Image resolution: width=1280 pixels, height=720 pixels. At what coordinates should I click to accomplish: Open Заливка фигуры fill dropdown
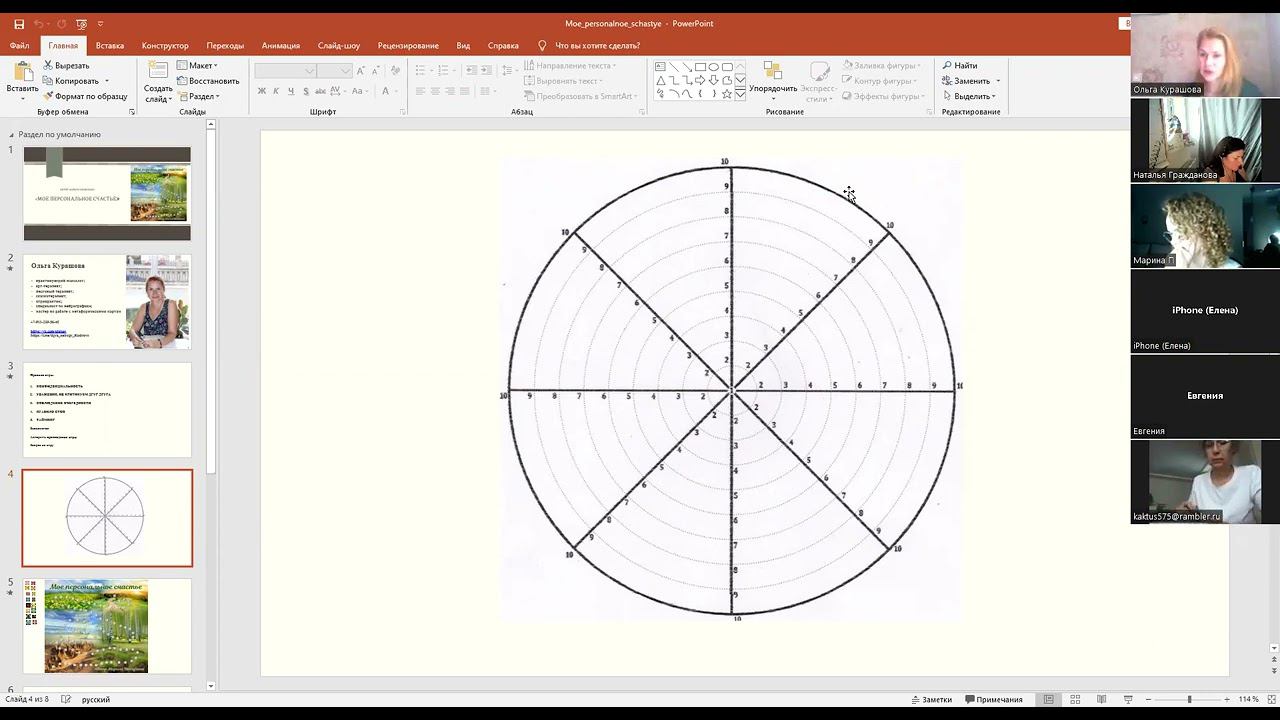[x=881, y=65]
